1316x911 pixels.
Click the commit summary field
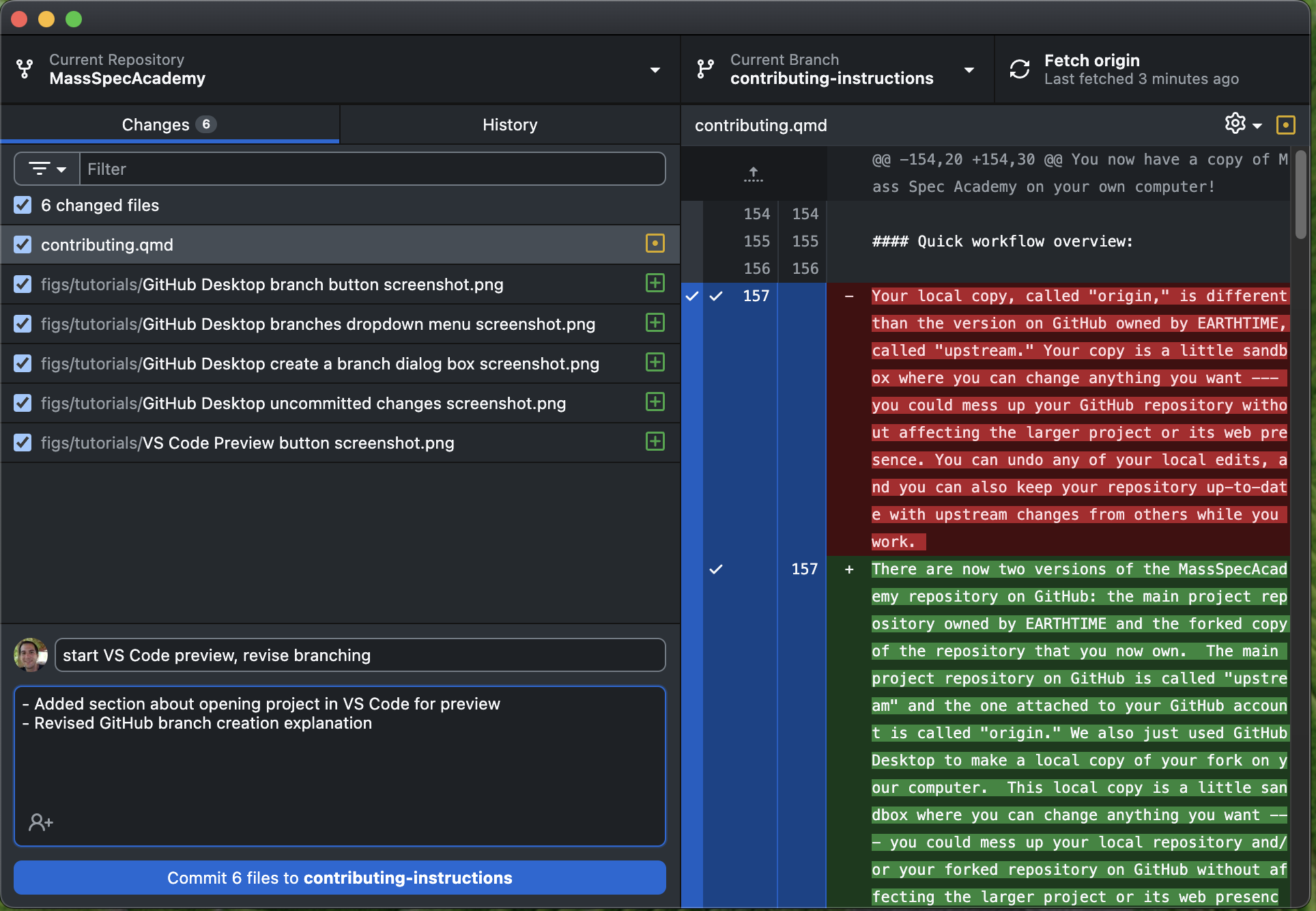tap(360, 655)
